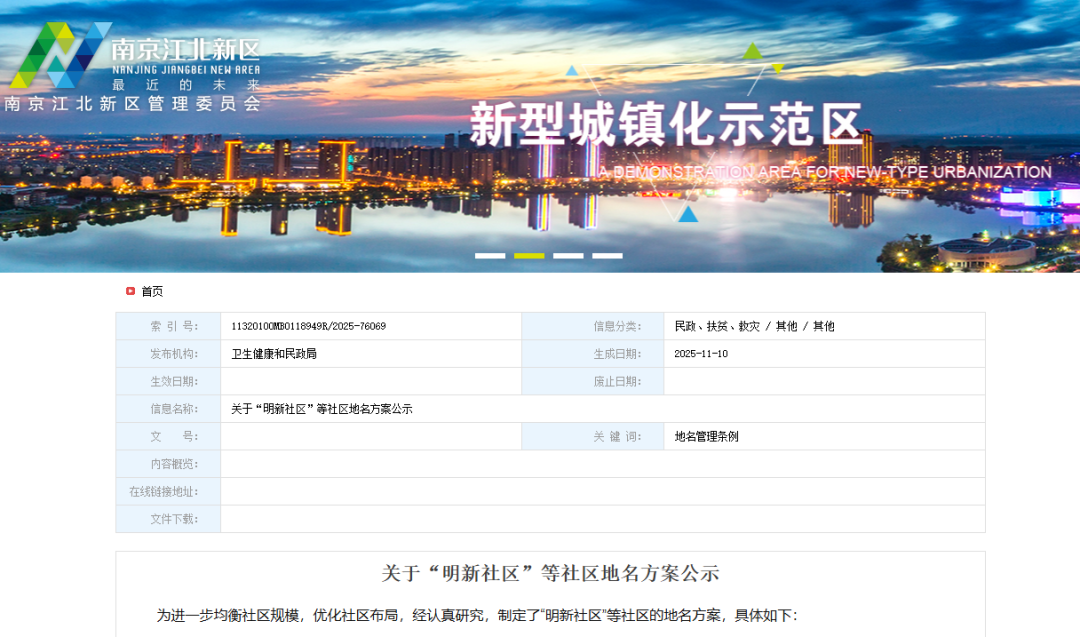Viewport: 1080px width, 637px height.
Task: Click the 发布机构 label cell
Action: tap(168, 354)
